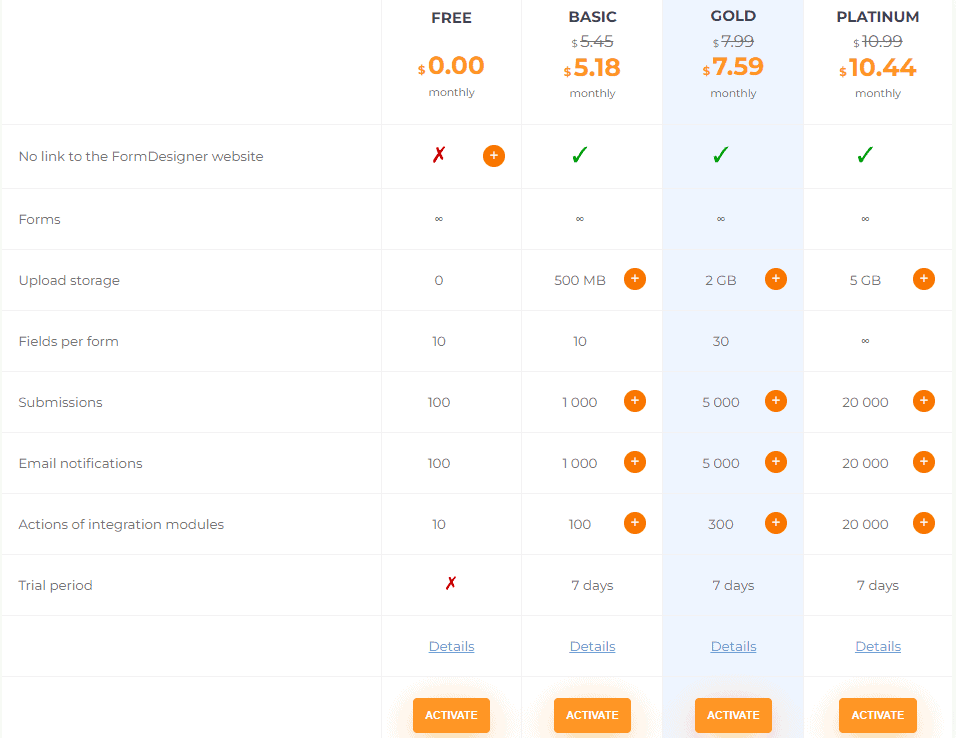The width and height of the screenshot is (956, 738).
Task: Select the plus icon next to Basic 1 000 submissions
Action: [635, 401]
